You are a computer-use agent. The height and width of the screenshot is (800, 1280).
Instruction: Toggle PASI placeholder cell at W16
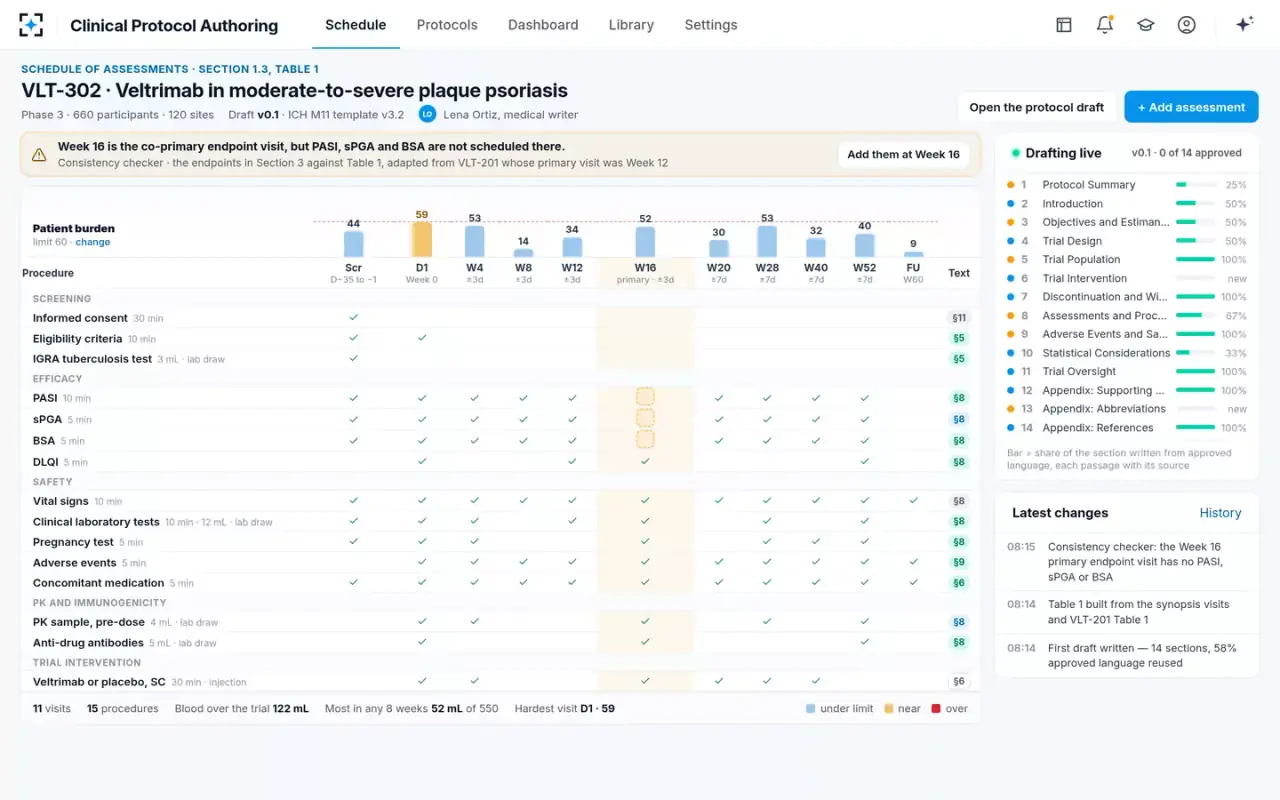(645, 397)
